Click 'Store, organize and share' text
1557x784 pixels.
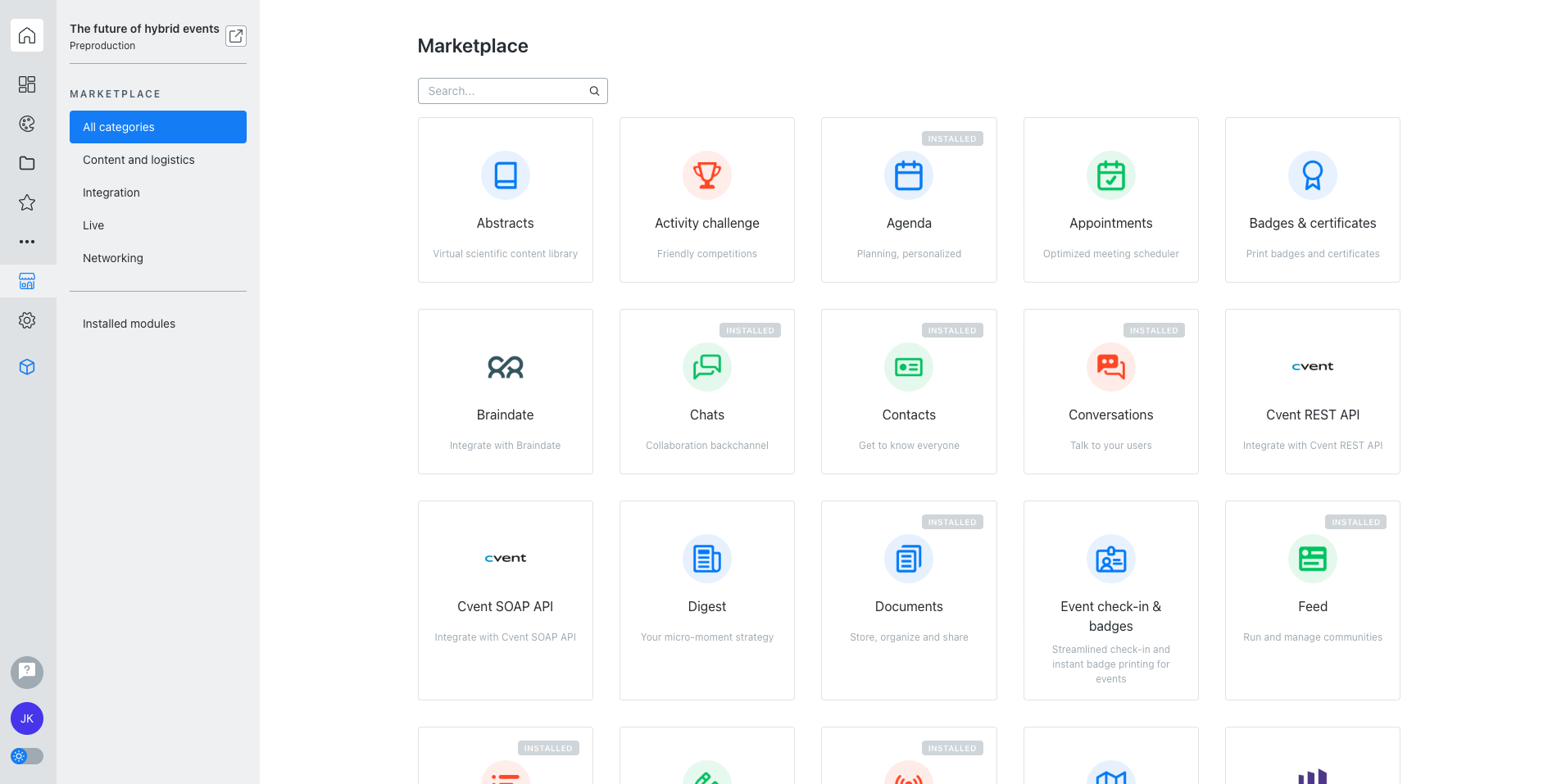[x=909, y=637]
